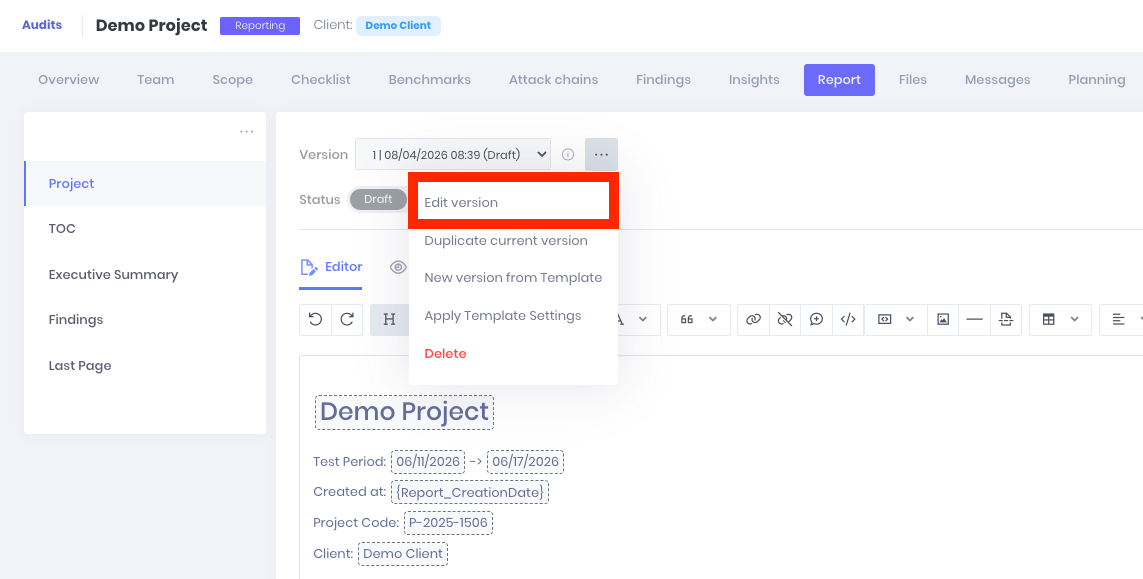Switch to preview using the eye icon
1143x579 pixels.
click(397, 267)
